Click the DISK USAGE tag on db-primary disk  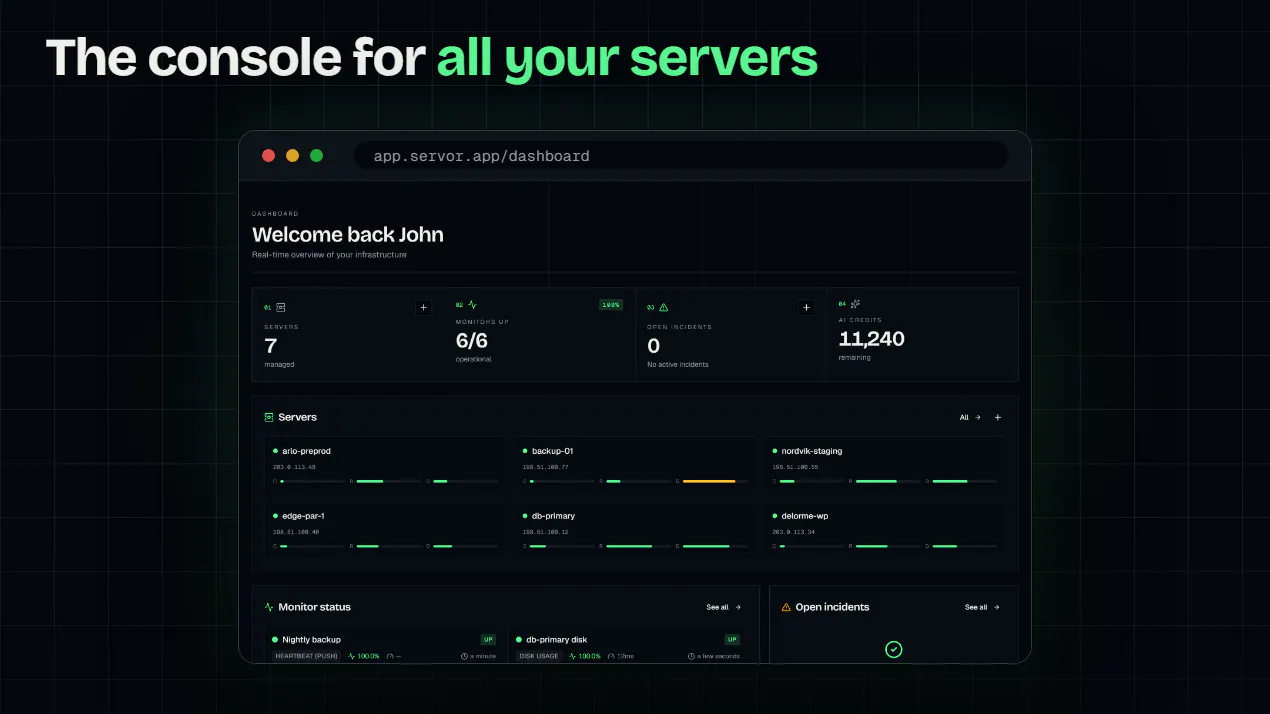point(539,656)
